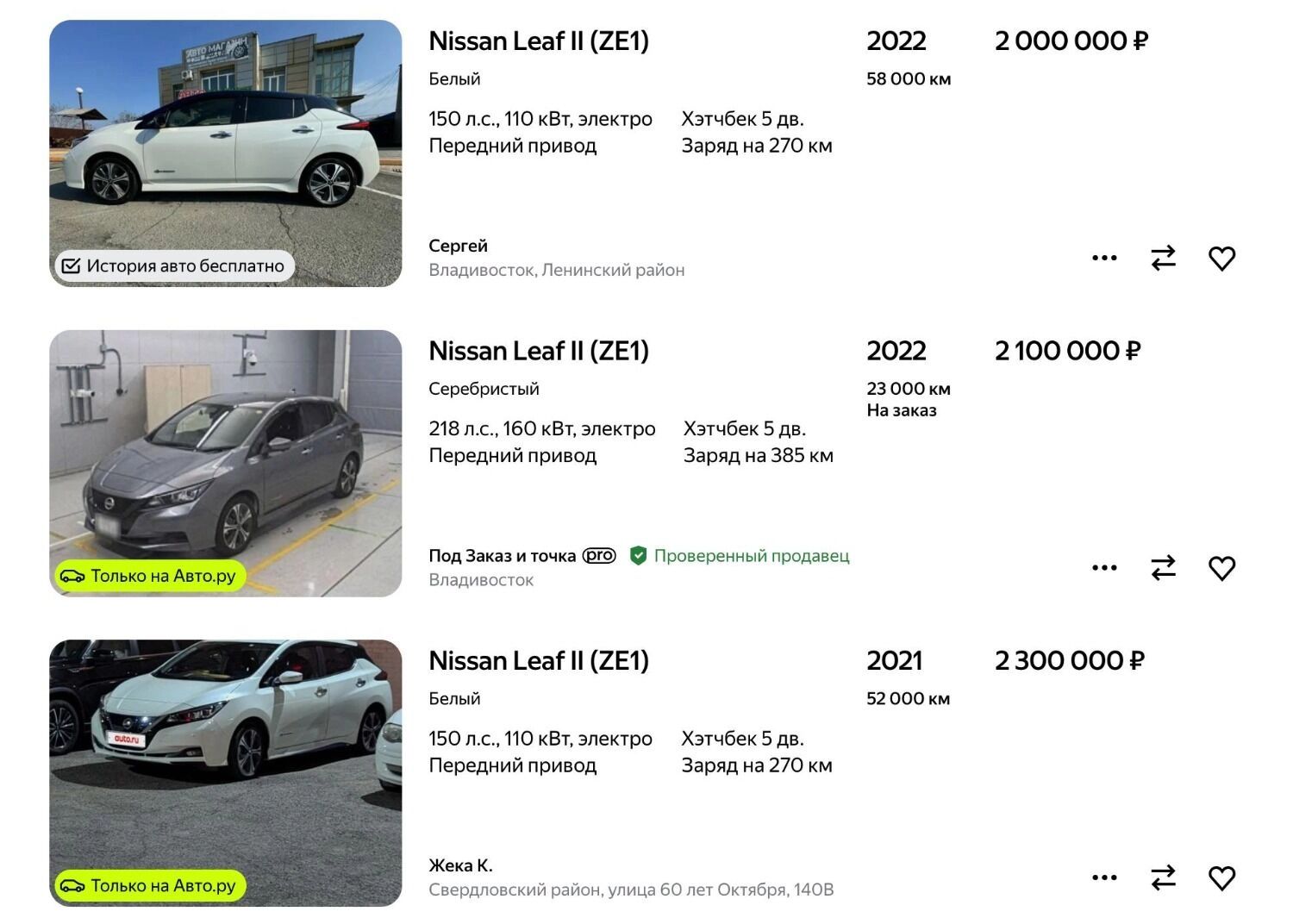Click the 'История авто бесплатно' badge
This screenshot has width=1293, height=924.
(x=175, y=266)
